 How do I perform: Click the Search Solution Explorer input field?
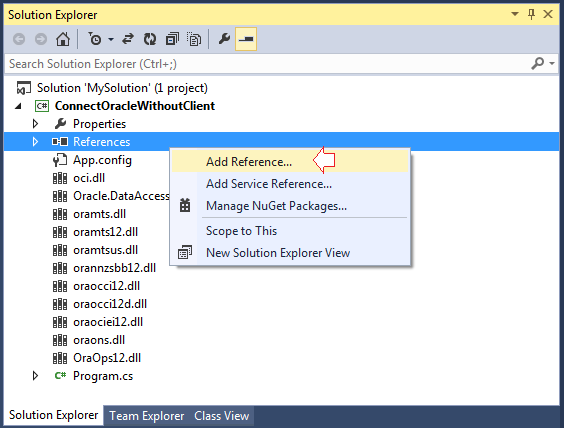(268, 64)
